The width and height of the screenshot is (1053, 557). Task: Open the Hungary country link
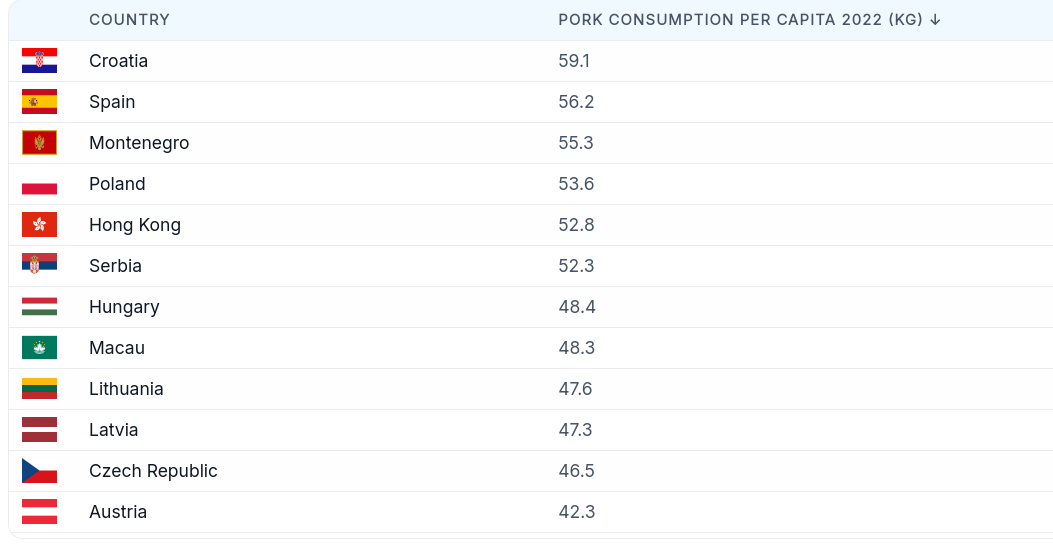124,307
